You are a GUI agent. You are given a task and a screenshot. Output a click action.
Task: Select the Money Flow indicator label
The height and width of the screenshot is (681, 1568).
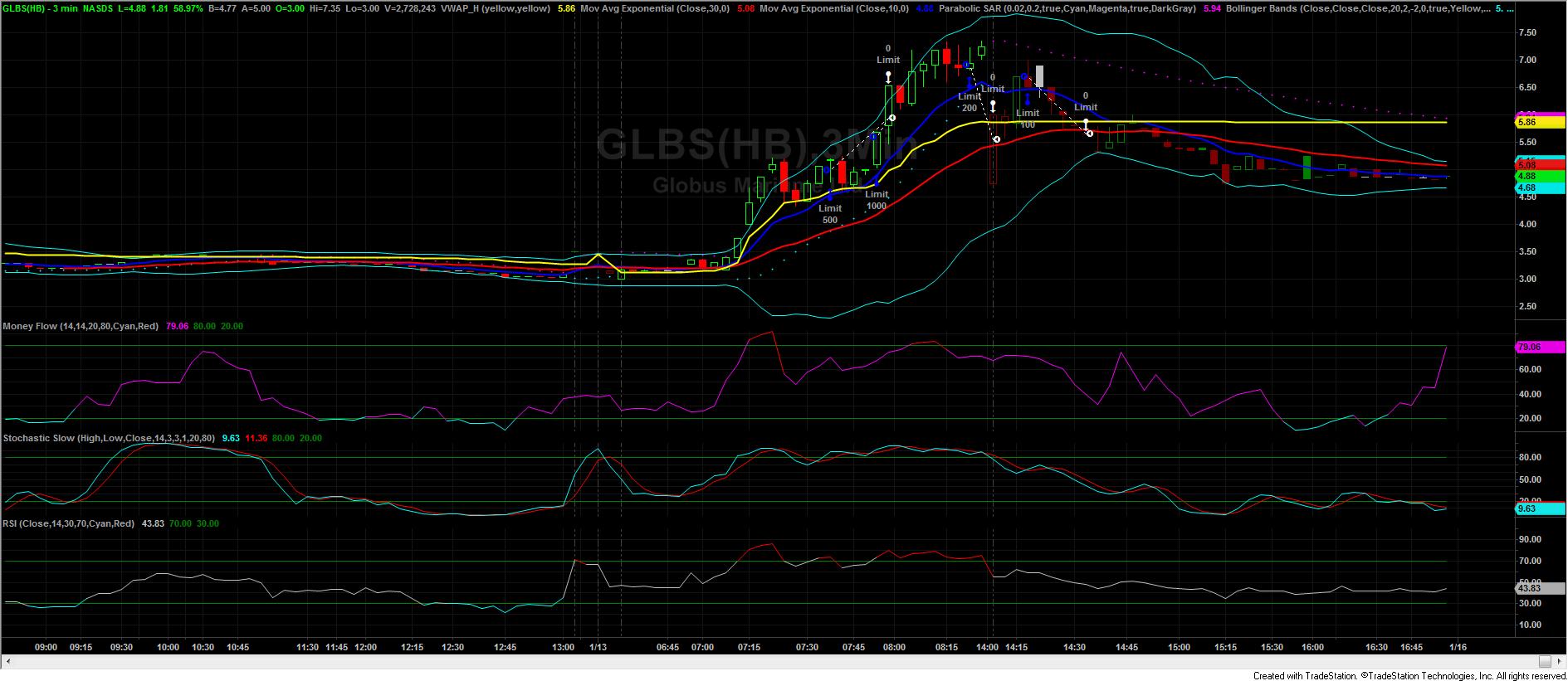pos(81,326)
